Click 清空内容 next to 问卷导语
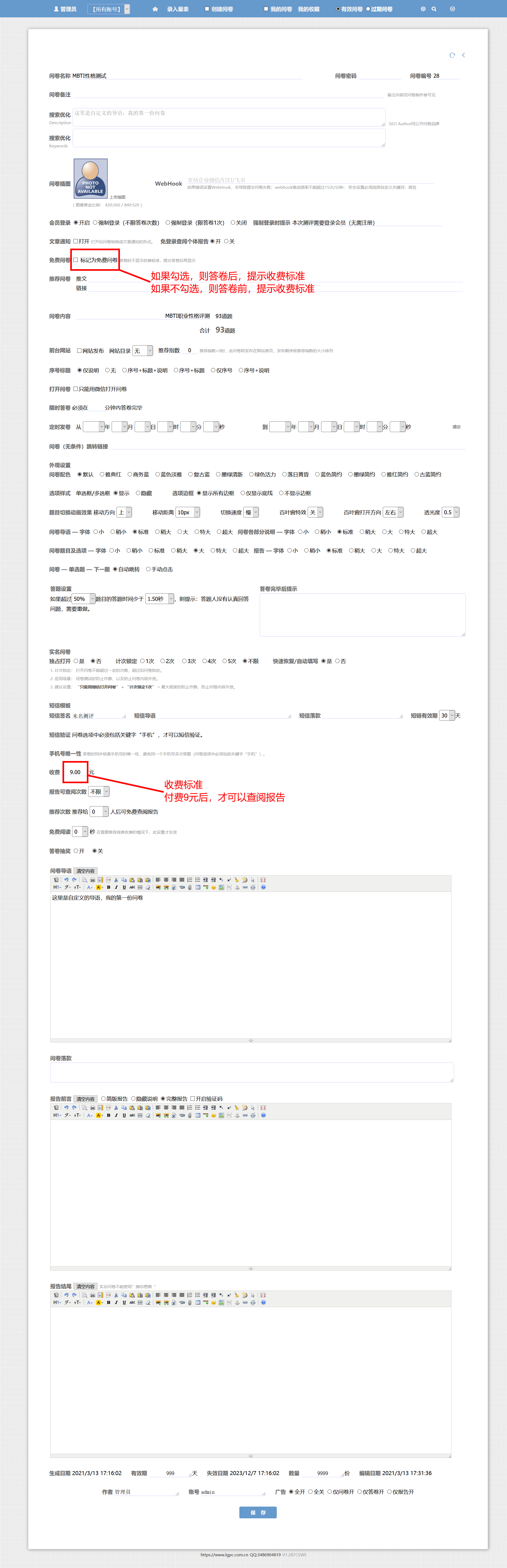The height and width of the screenshot is (1568, 507). 85,871
